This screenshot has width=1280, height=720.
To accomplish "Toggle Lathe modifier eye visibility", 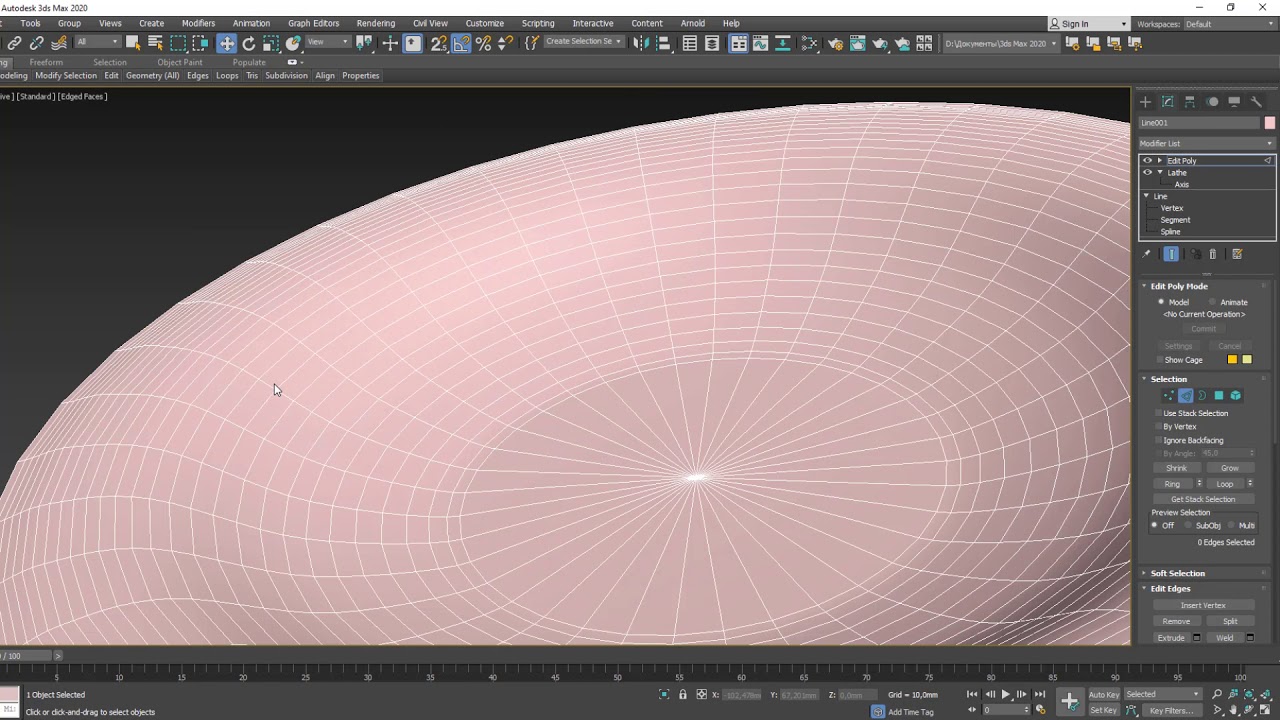I will click(1147, 172).
